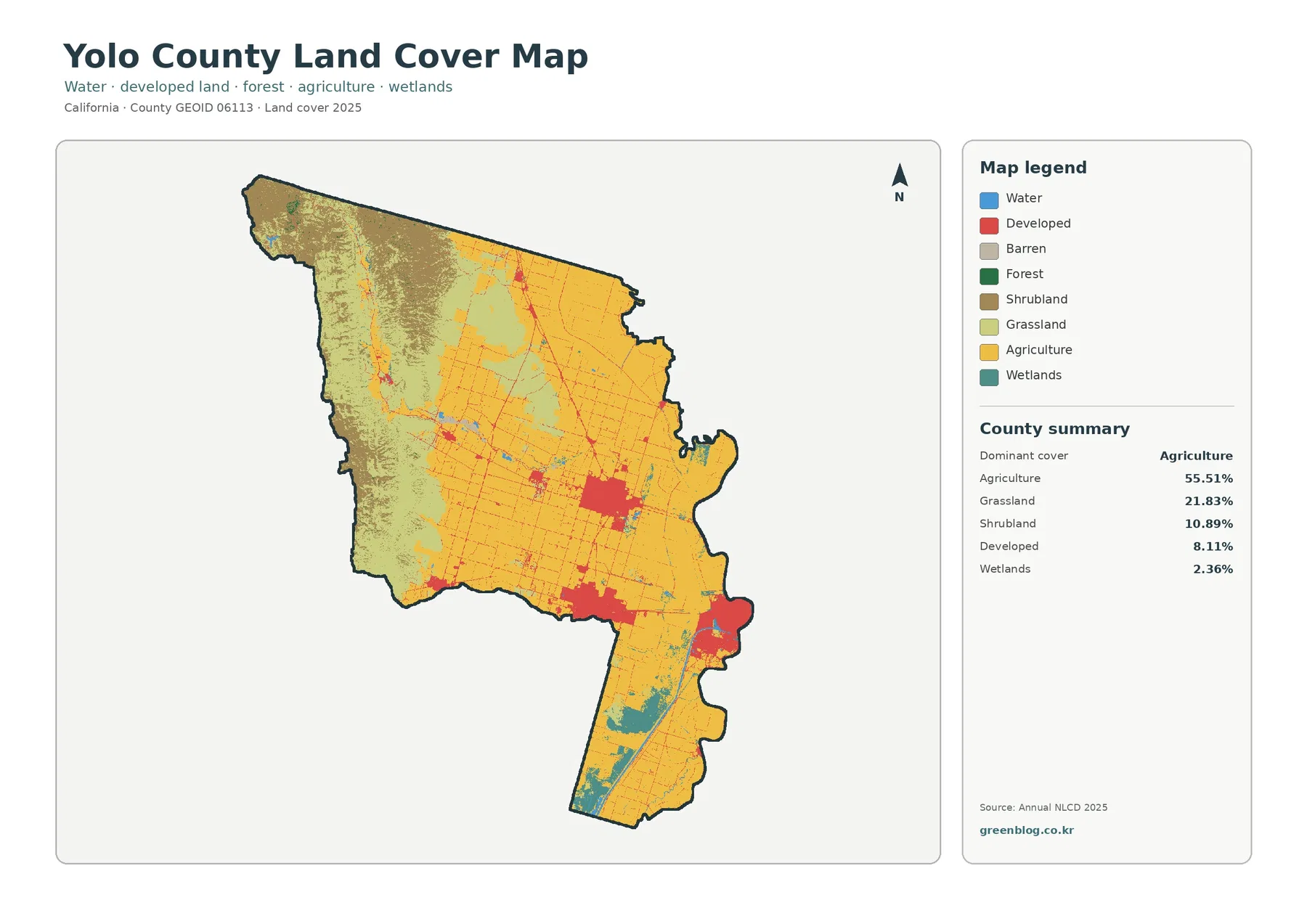Select the Barren legend color swatch
The width and height of the screenshot is (1307, 924).
(989, 251)
